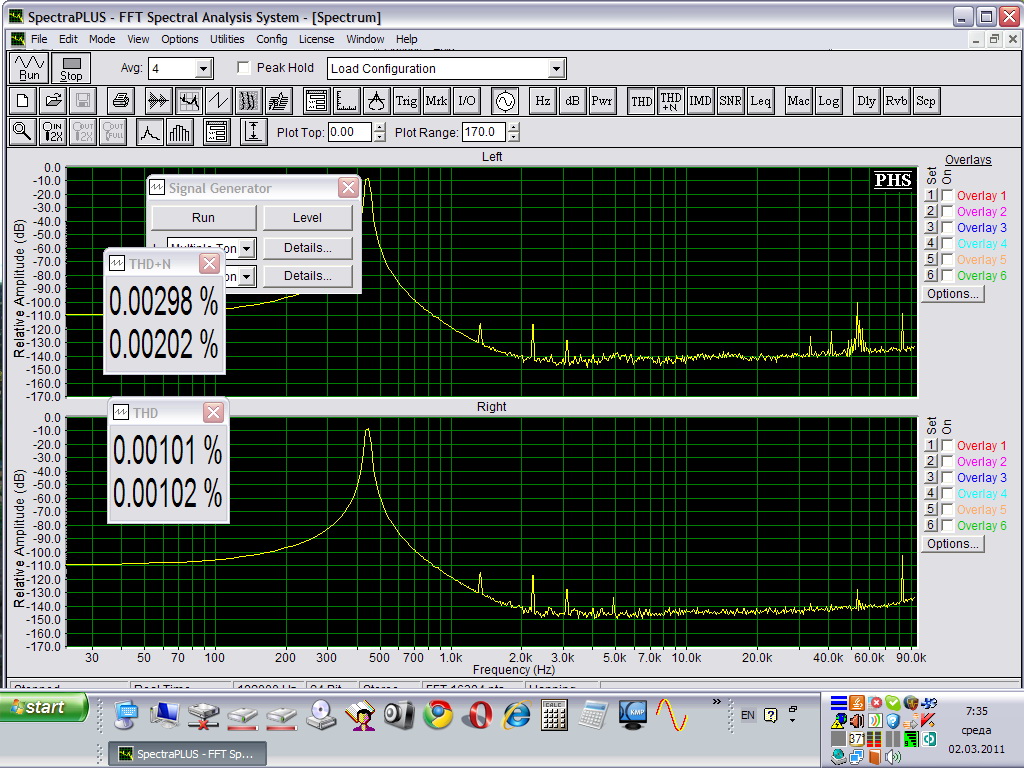This screenshot has height=768, width=1024.
Task: Turn on Overlay 2 in Right plot
Action: [947, 461]
